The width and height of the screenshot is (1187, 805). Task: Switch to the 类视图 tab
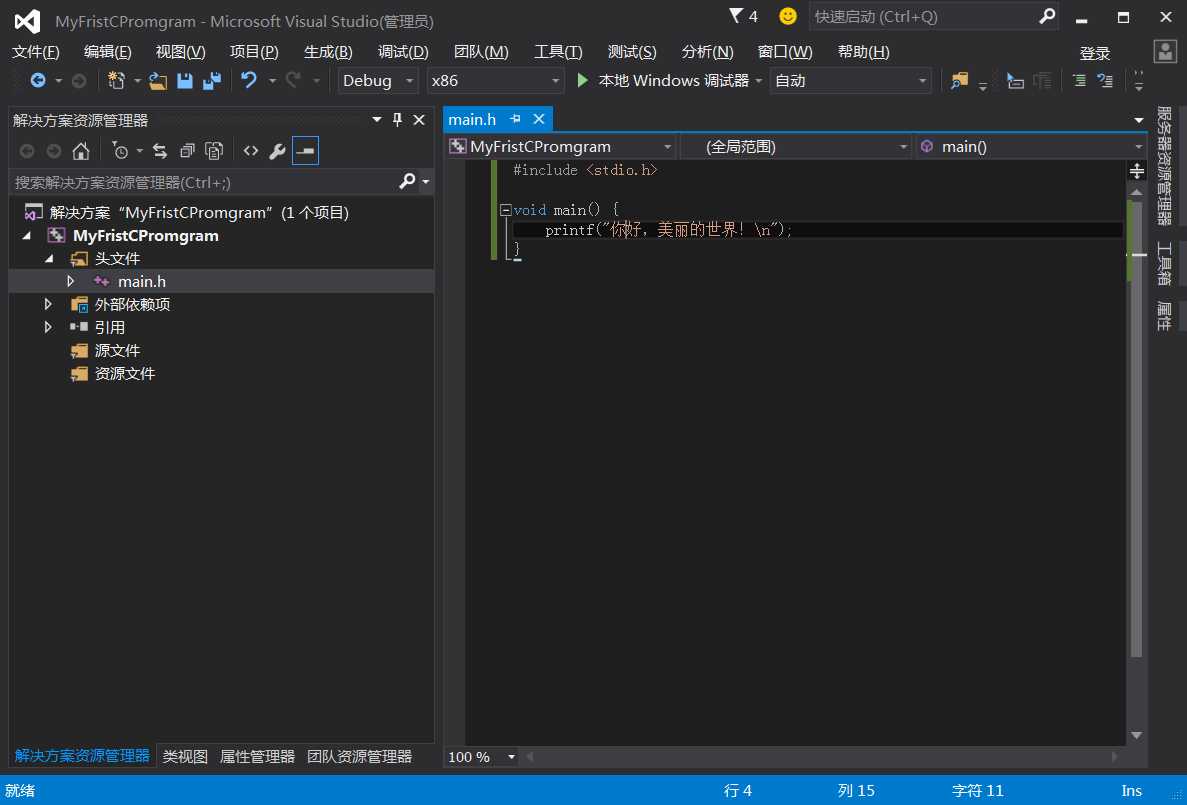(185, 756)
